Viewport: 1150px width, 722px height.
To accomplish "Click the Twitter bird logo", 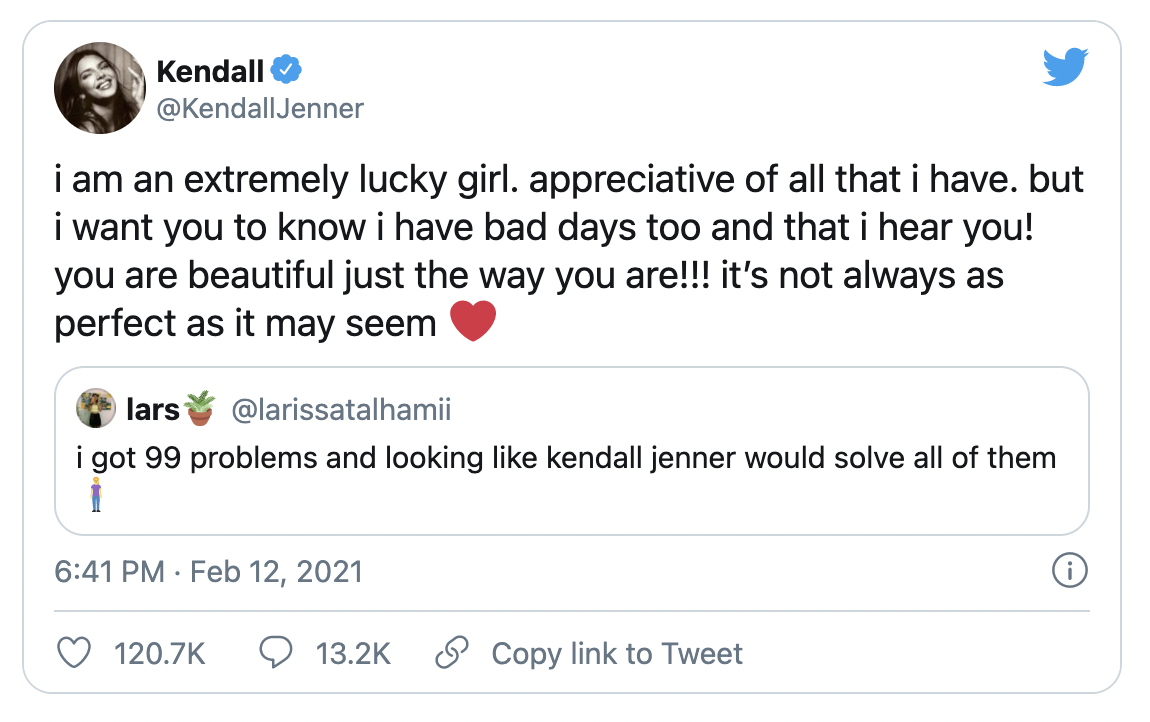I will (1065, 68).
